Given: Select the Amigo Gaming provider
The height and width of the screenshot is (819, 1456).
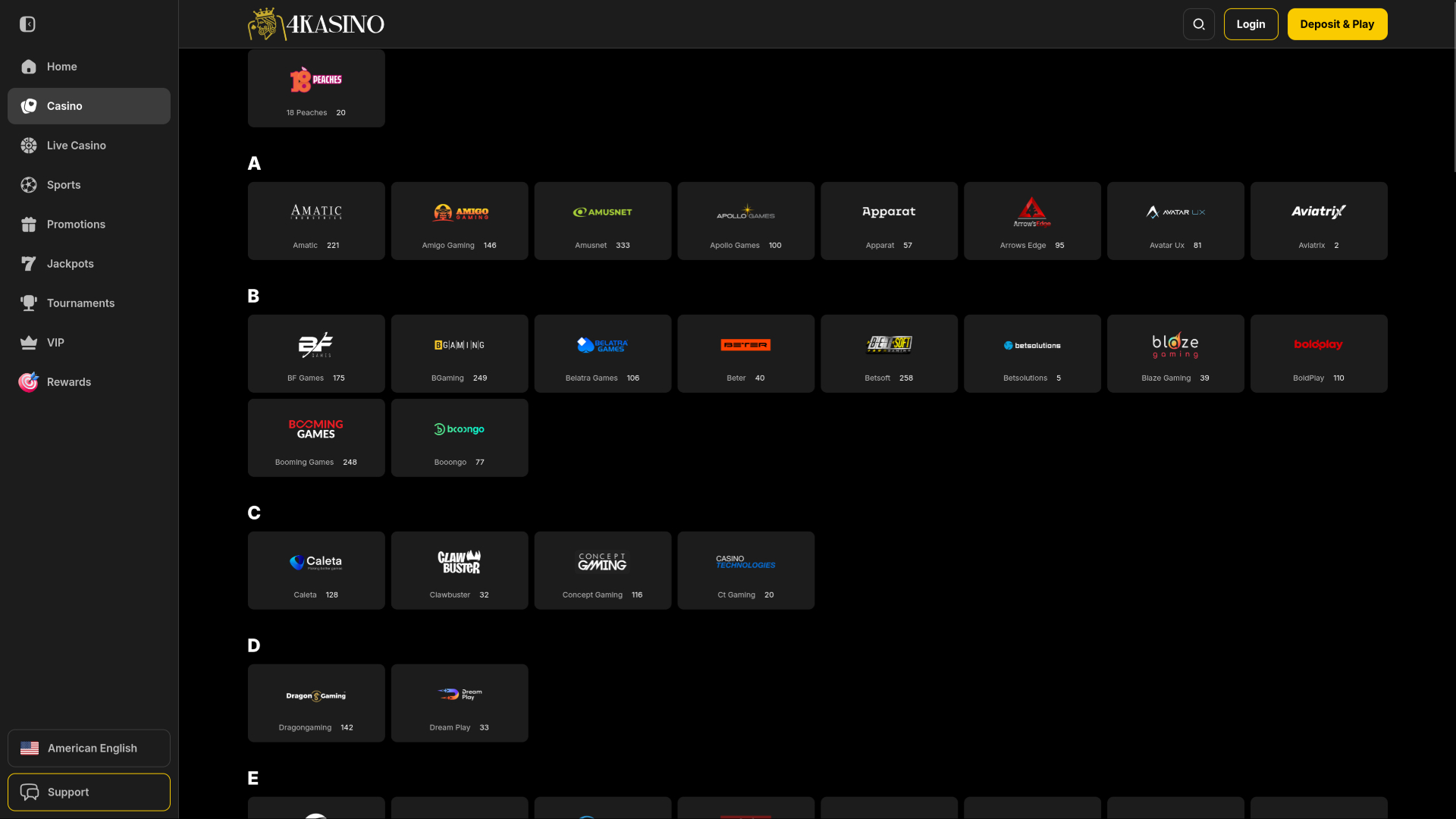Looking at the screenshot, I should [460, 221].
